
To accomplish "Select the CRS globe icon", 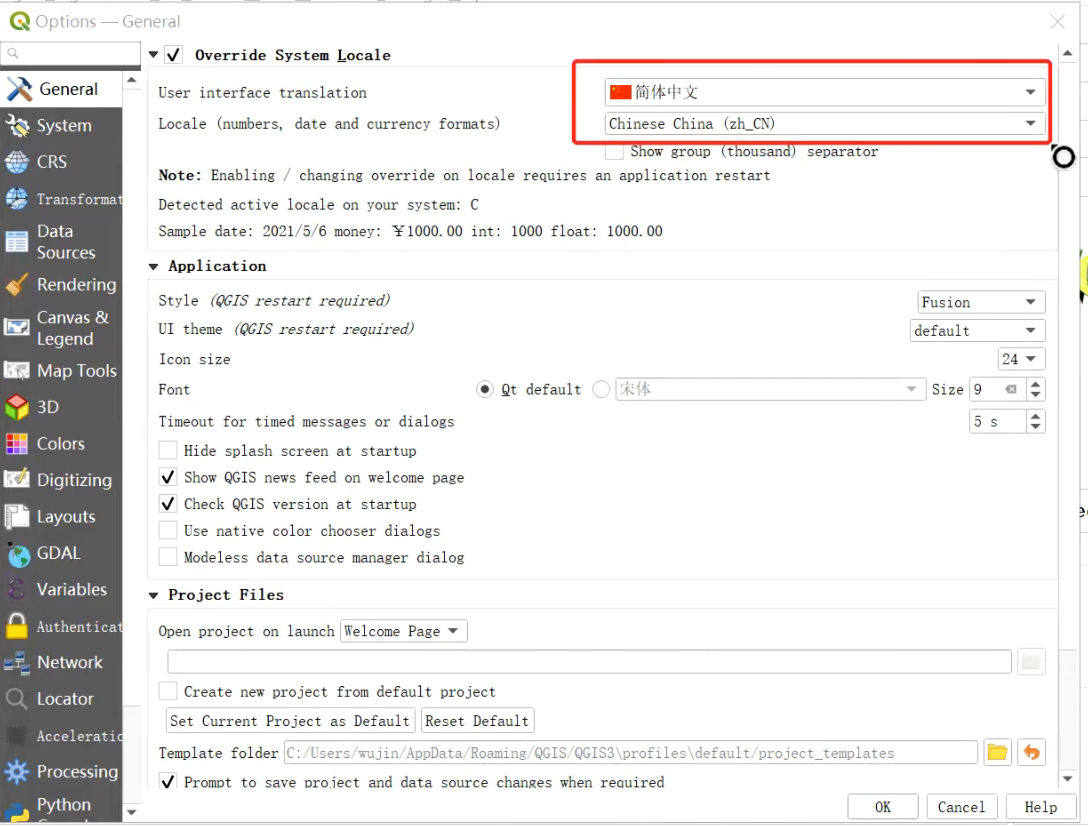I will 17,162.
